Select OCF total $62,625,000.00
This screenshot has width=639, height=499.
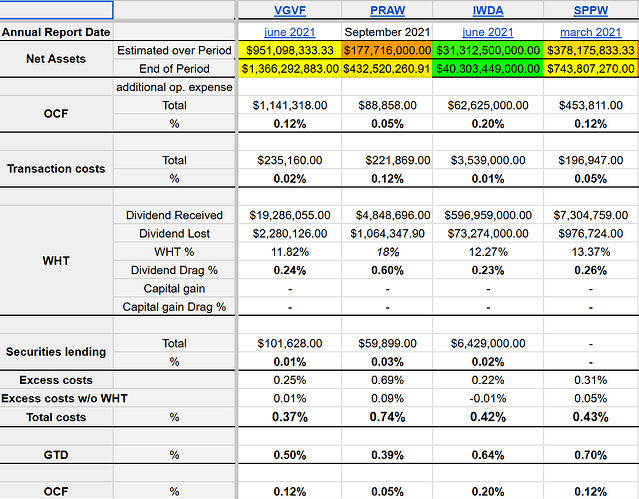click(488, 105)
